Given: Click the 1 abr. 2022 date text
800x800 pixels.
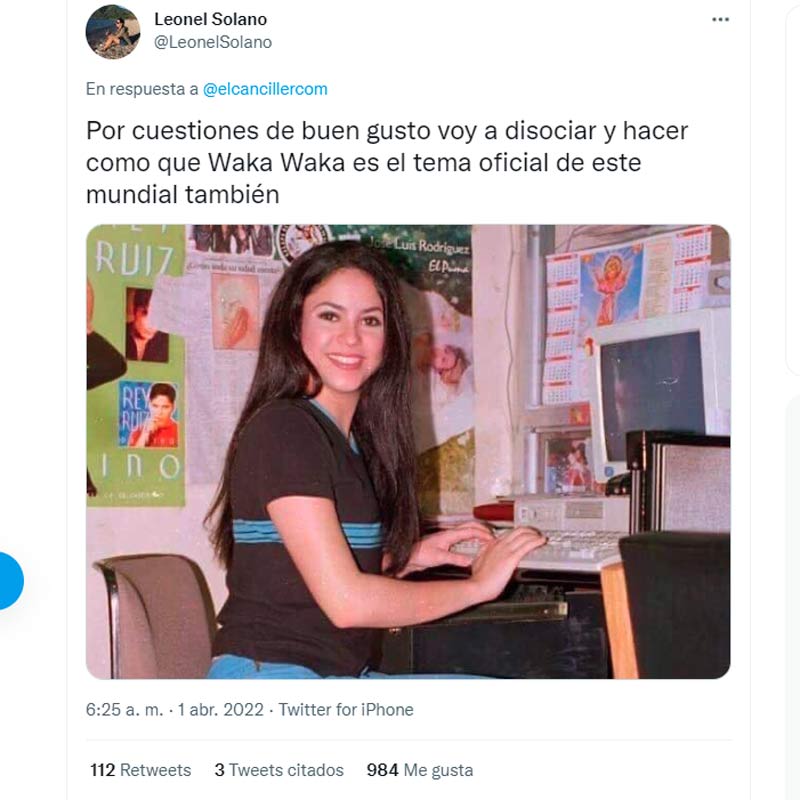Looking at the screenshot, I should [220, 710].
